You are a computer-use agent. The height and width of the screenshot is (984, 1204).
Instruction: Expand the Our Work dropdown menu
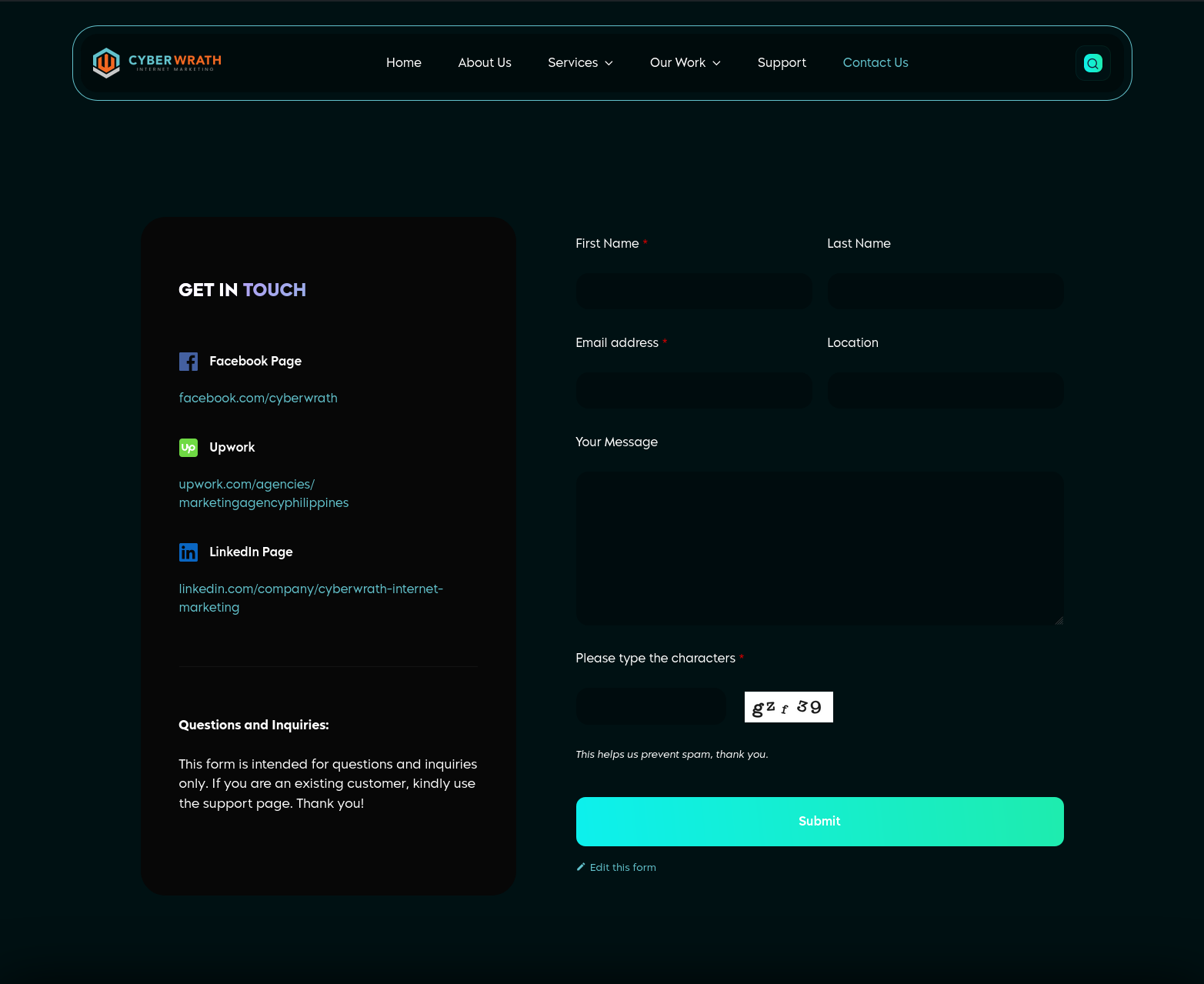click(x=685, y=63)
